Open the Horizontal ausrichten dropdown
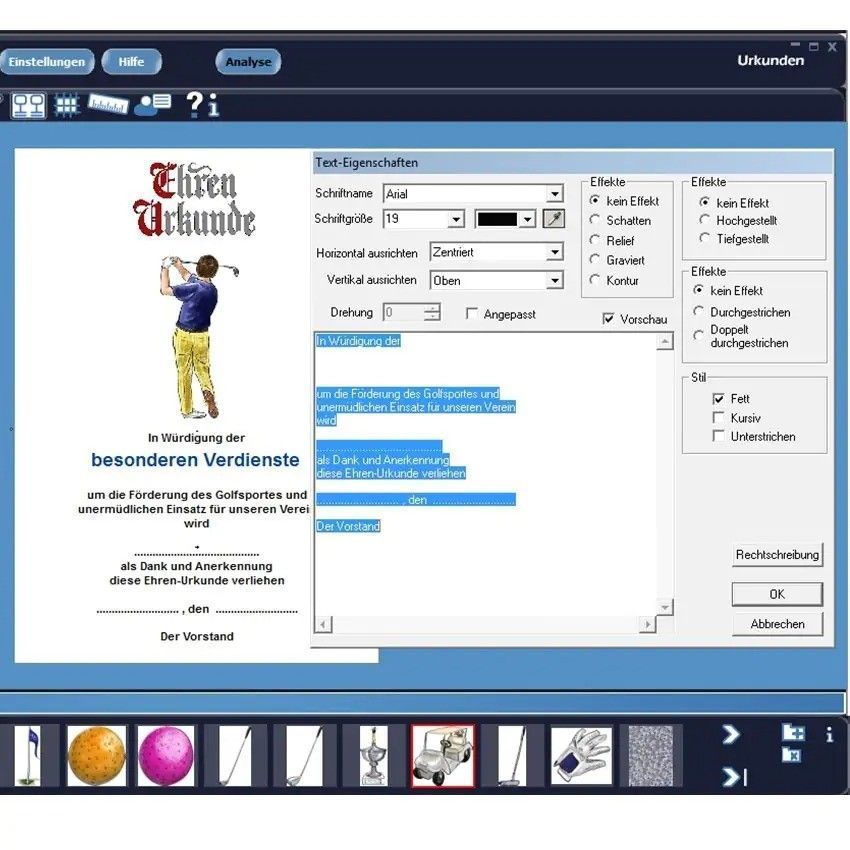 555,253
